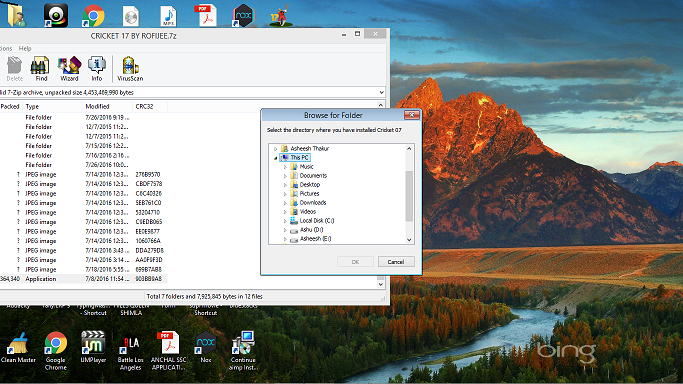
Task: Open the Help menu in the archive window
Action: (x=25, y=48)
